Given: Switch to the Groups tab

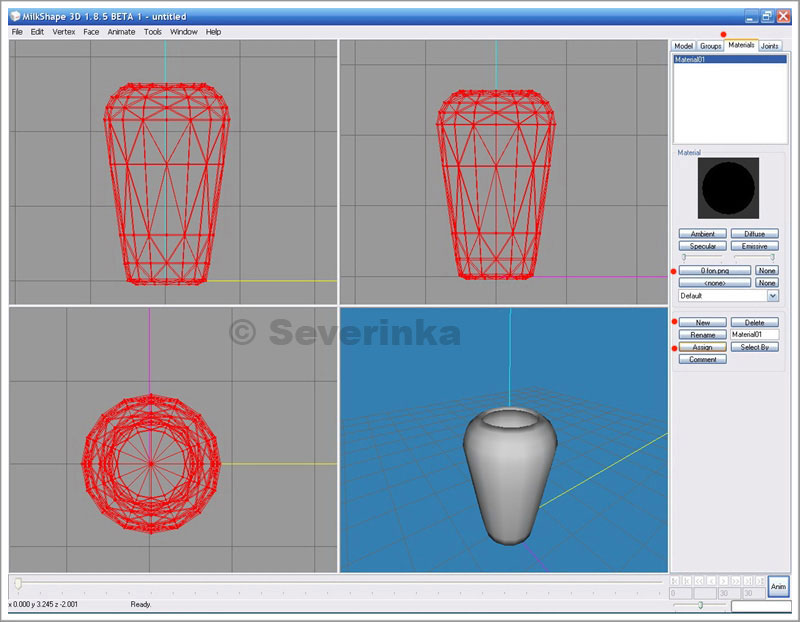Looking at the screenshot, I should 711,46.
